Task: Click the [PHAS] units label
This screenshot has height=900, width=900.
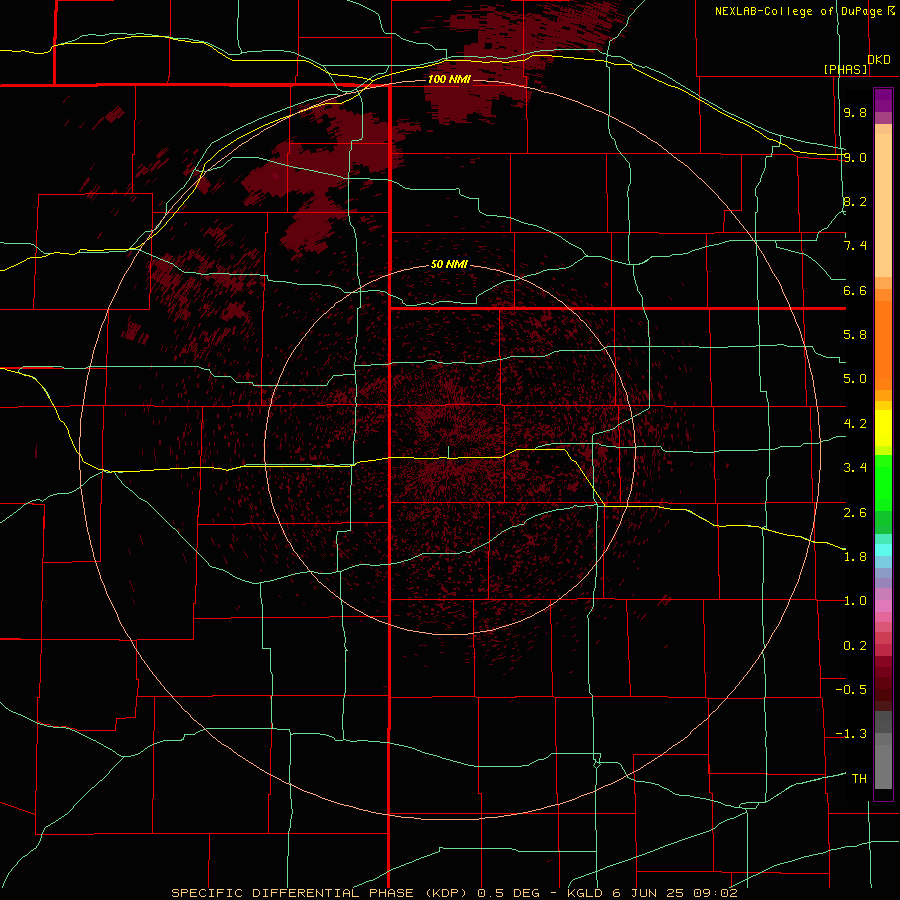Action: click(x=845, y=70)
